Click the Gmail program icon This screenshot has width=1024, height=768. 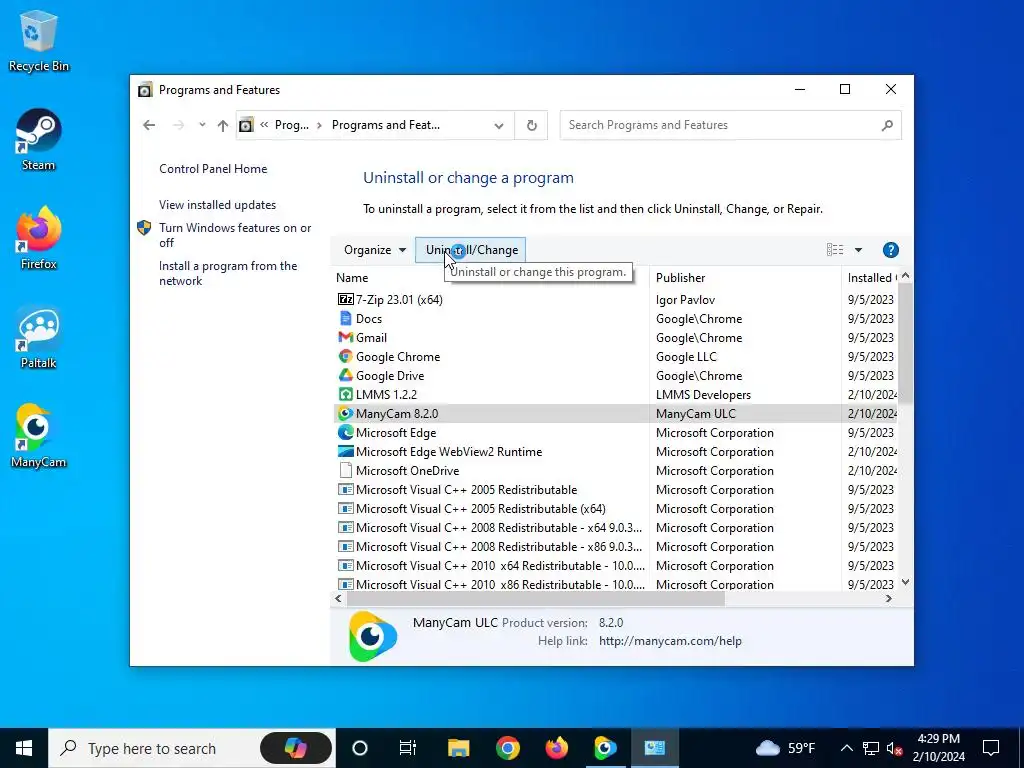tap(345, 338)
